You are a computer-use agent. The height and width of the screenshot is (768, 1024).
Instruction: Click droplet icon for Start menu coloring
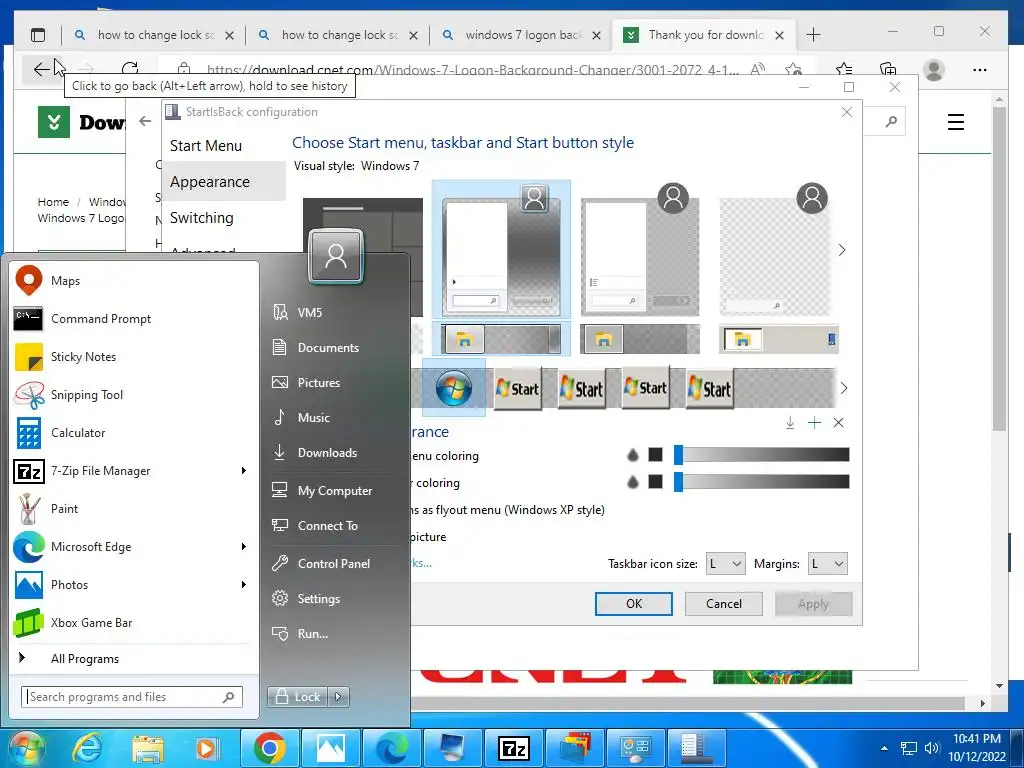[632, 455]
